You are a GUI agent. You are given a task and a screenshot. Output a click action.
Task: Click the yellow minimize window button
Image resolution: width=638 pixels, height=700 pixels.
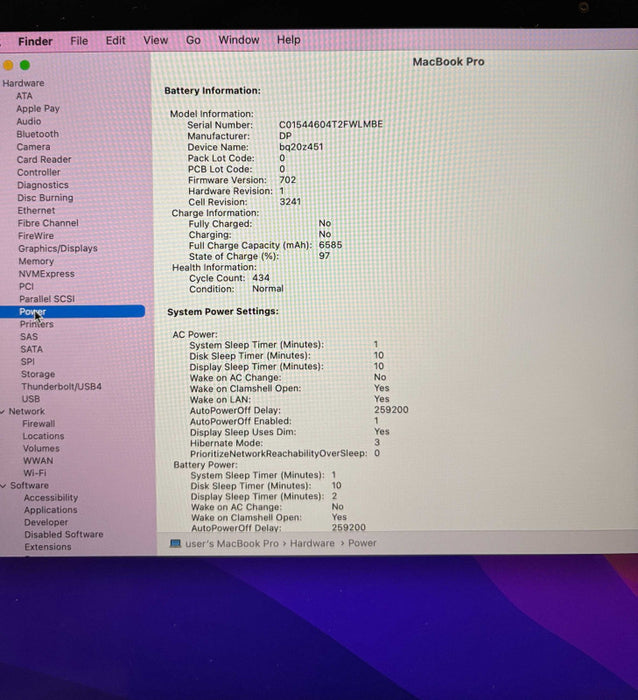point(8,66)
